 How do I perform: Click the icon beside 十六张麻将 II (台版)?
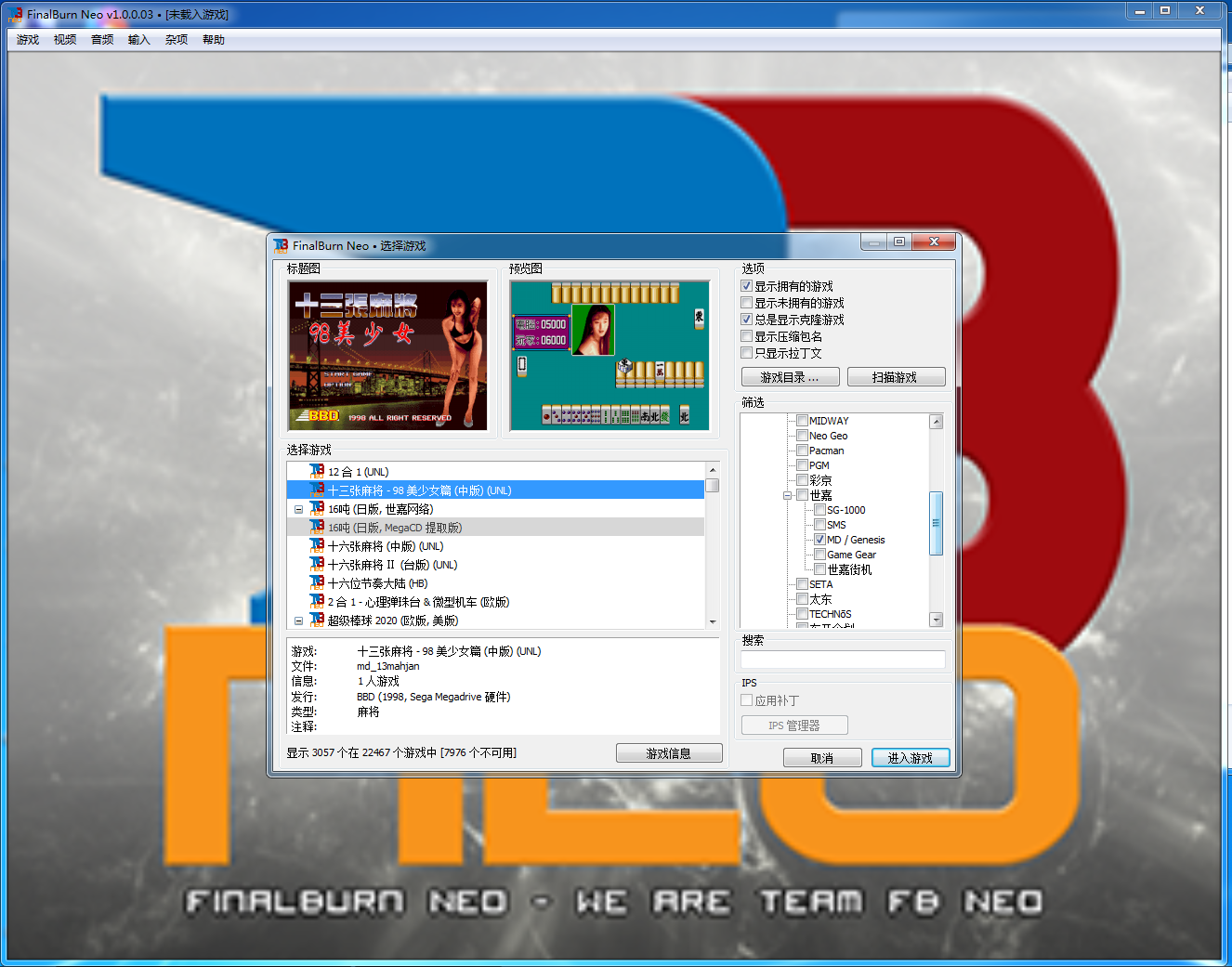click(317, 564)
